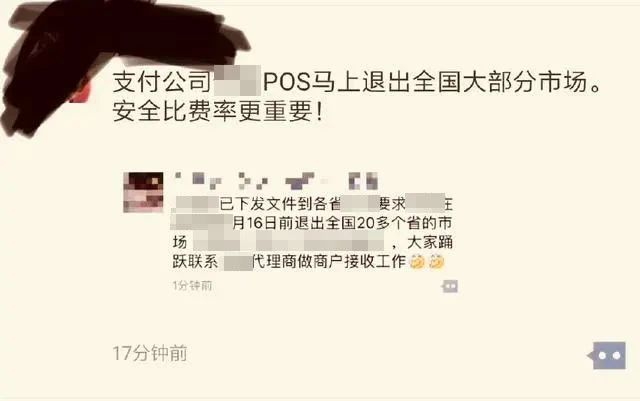The image size is (640, 401).
Task: Tap the small comment icon beside 1分钟前
Action: (x=450, y=286)
